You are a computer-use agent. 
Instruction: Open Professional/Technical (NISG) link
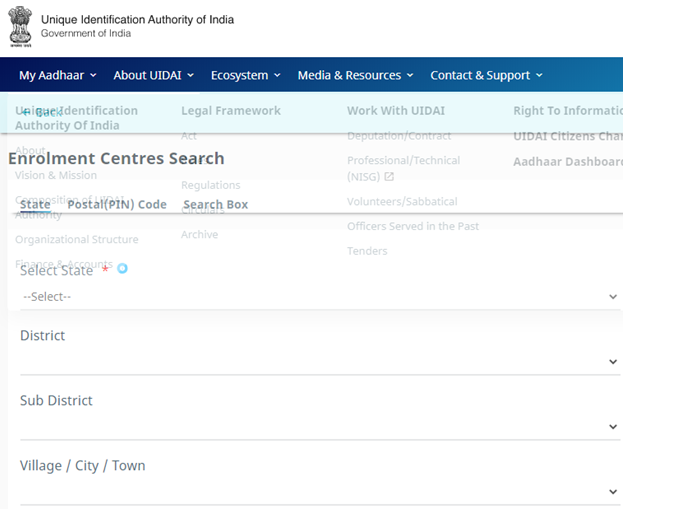point(403,168)
